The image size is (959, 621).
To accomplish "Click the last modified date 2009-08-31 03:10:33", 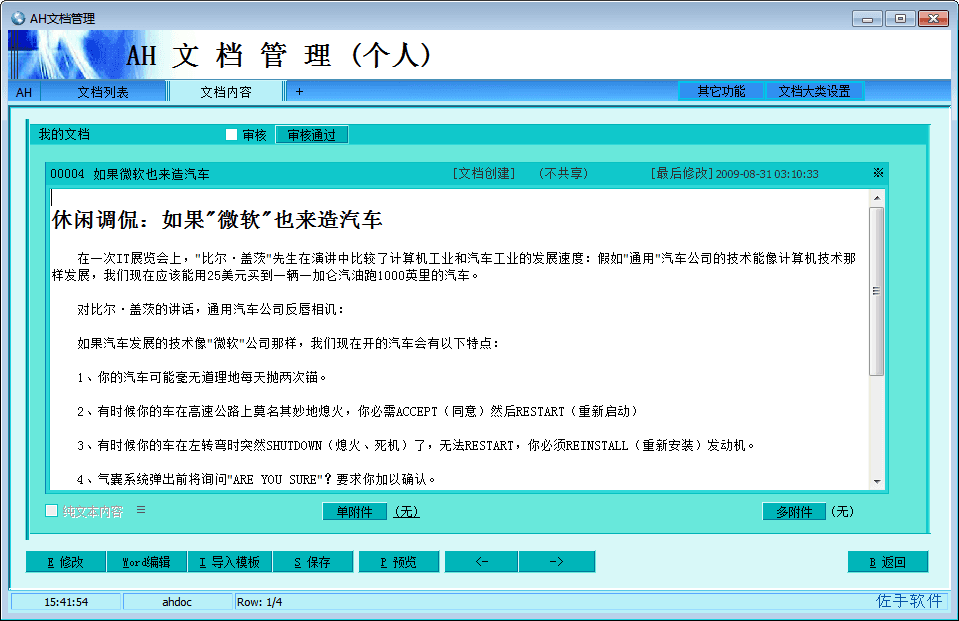I will tap(767, 174).
